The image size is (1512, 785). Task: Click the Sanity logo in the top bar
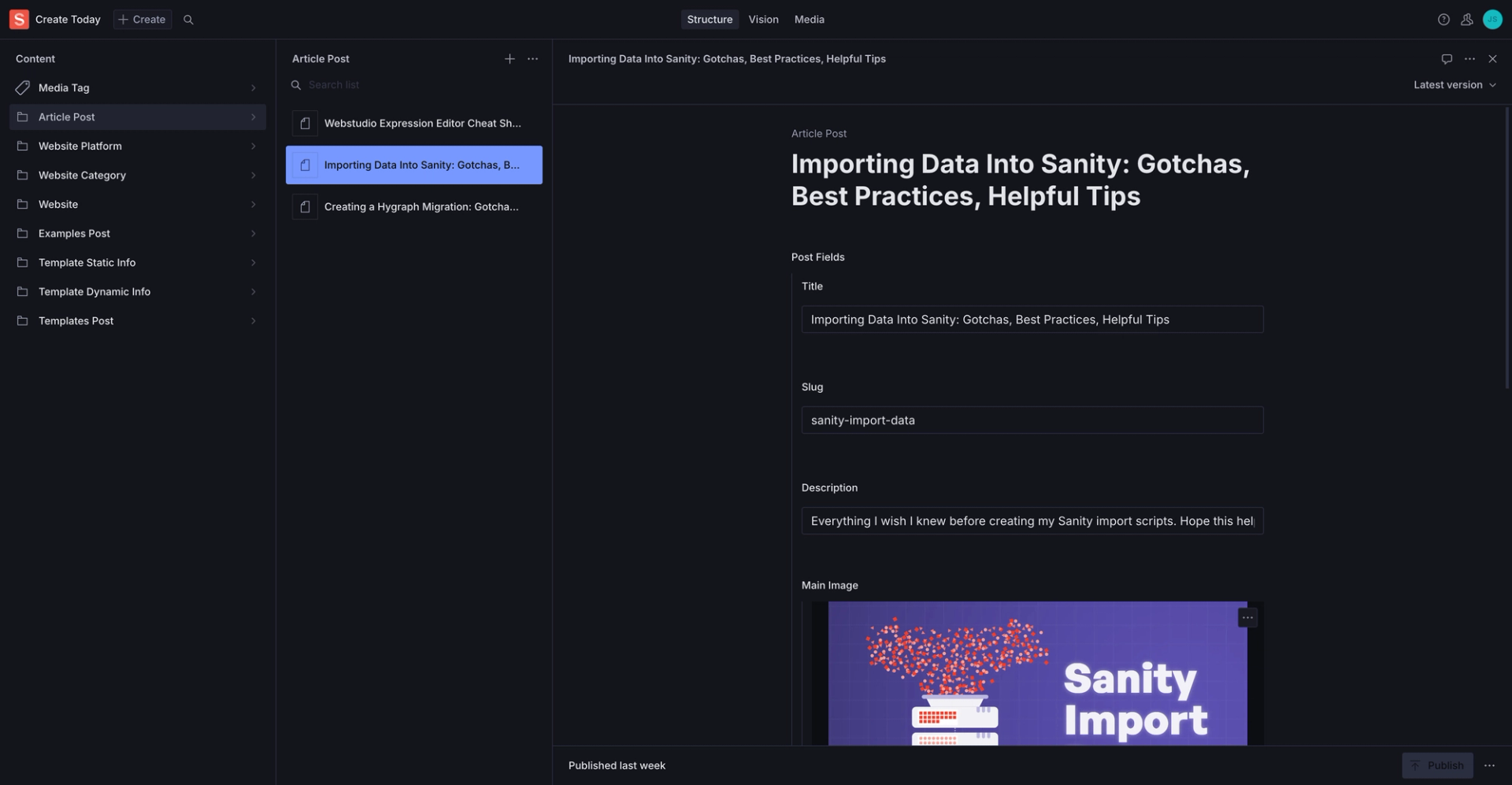pos(19,19)
